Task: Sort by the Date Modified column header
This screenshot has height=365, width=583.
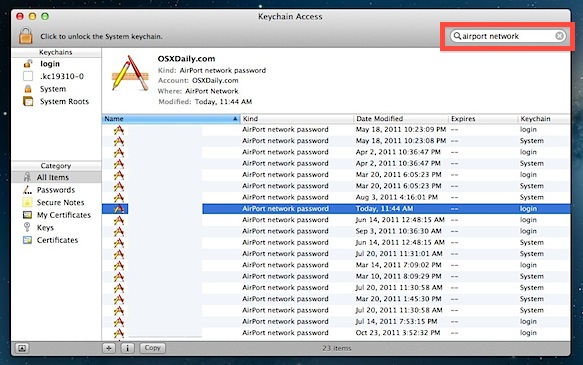Action: tap(401, 119)
